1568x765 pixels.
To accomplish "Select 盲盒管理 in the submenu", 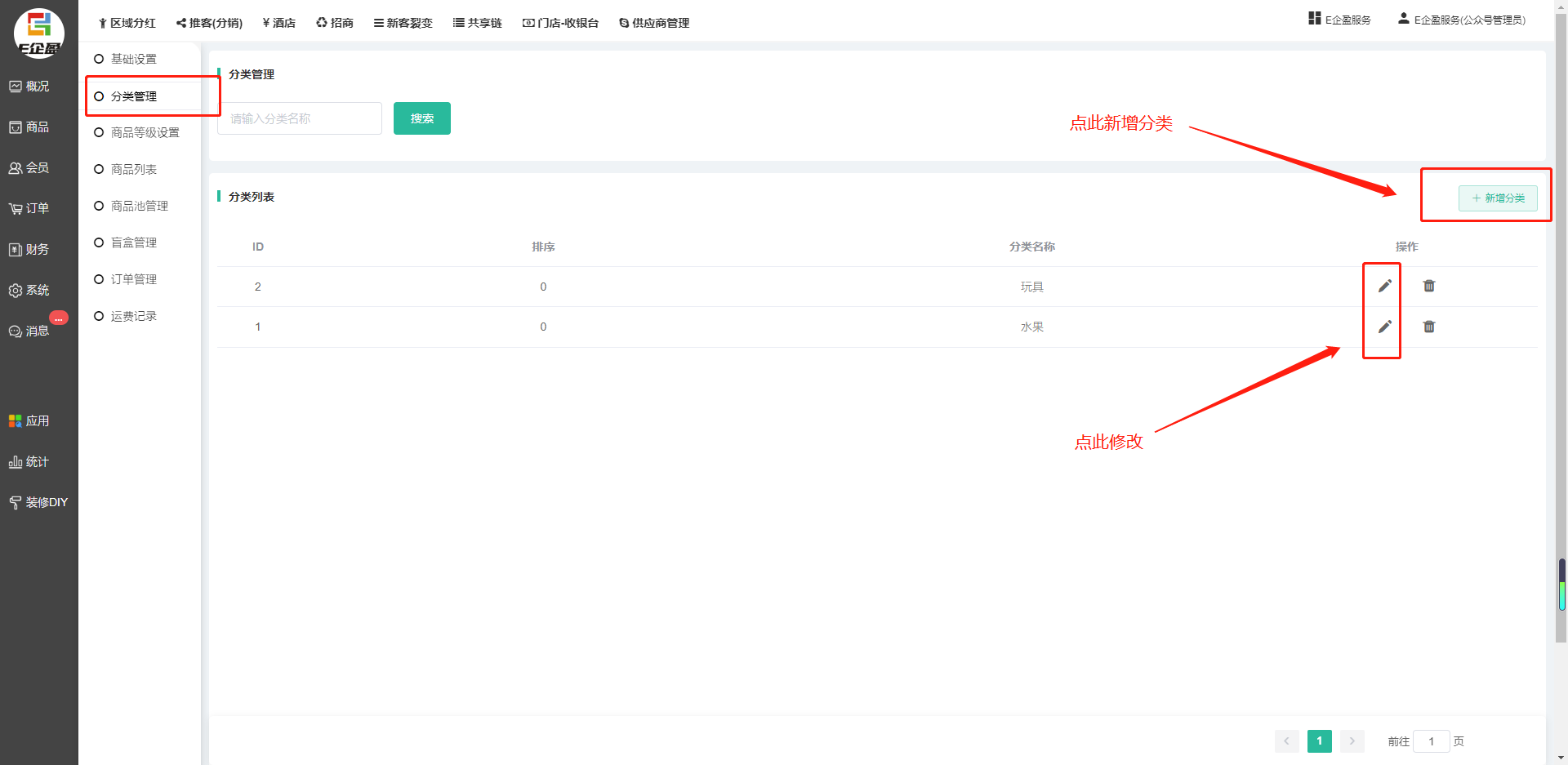I will (133, 242).
